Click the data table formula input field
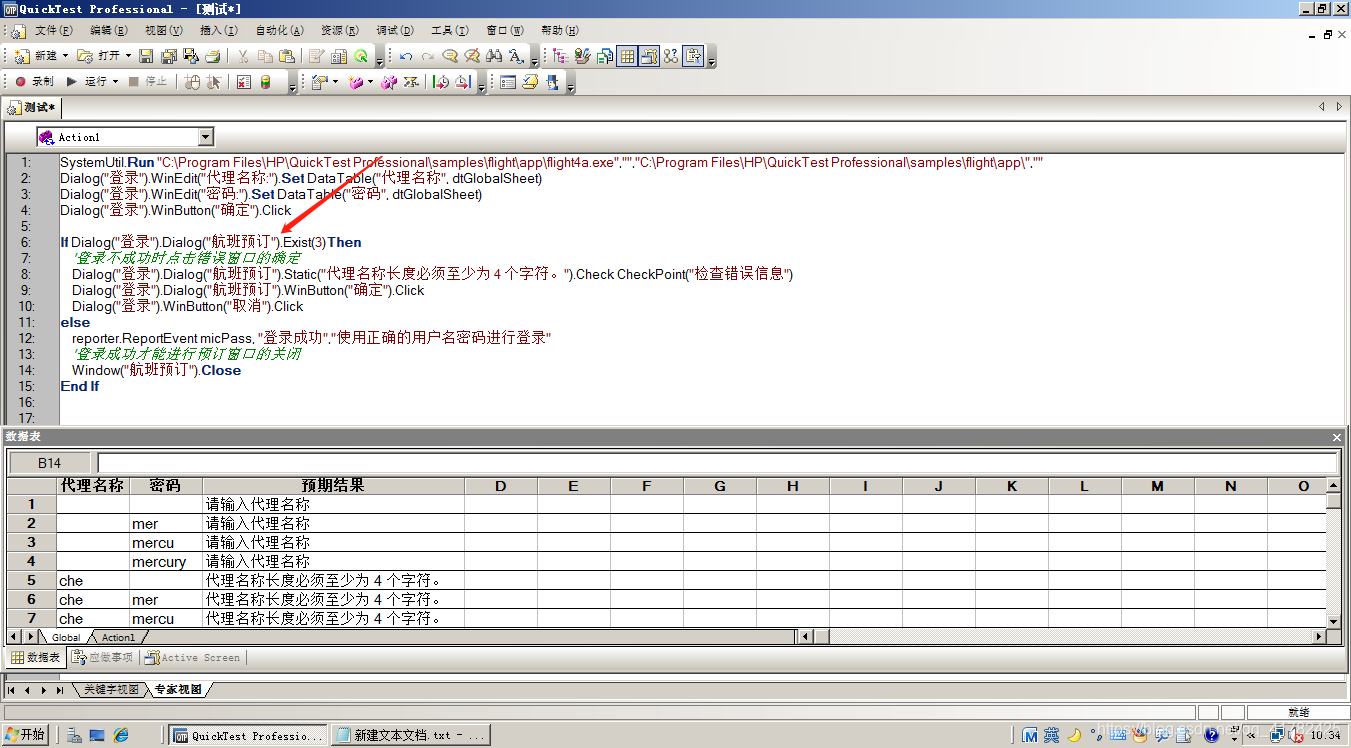This screenshot has height=748, width=1351. tap(718, 463)
